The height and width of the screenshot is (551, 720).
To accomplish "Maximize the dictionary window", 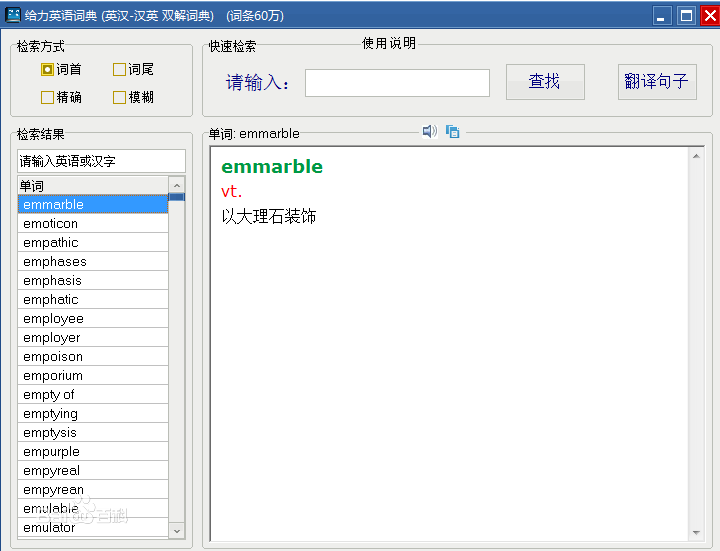I will point(686,15).
